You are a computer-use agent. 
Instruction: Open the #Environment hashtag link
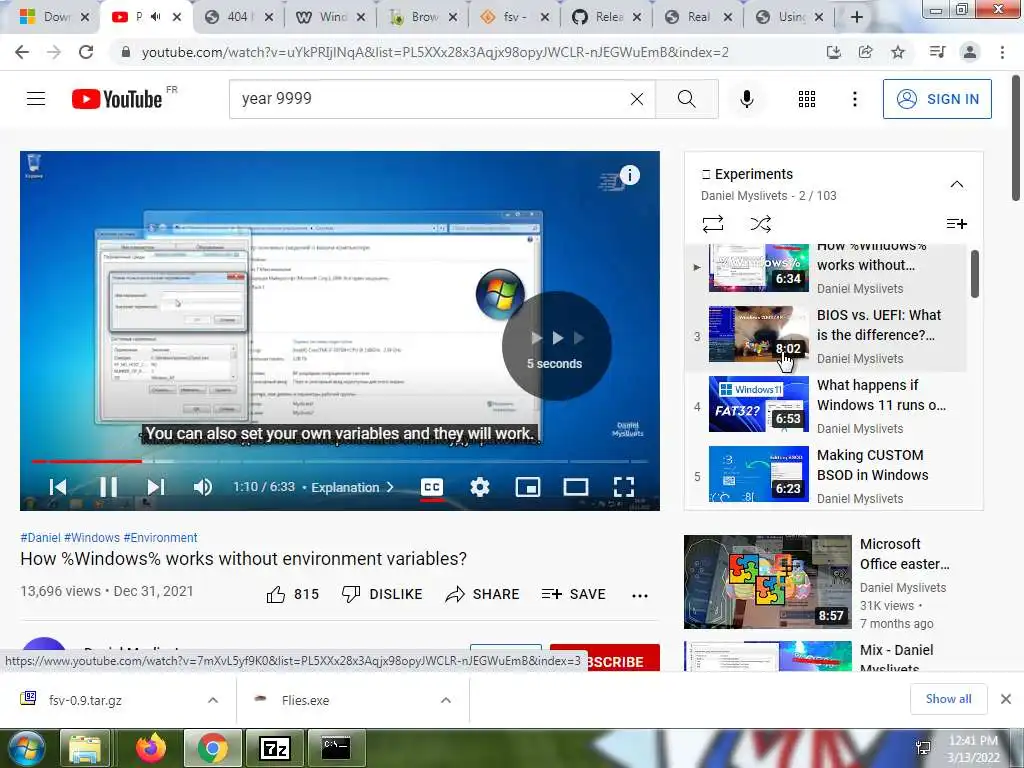coord(160,537)
